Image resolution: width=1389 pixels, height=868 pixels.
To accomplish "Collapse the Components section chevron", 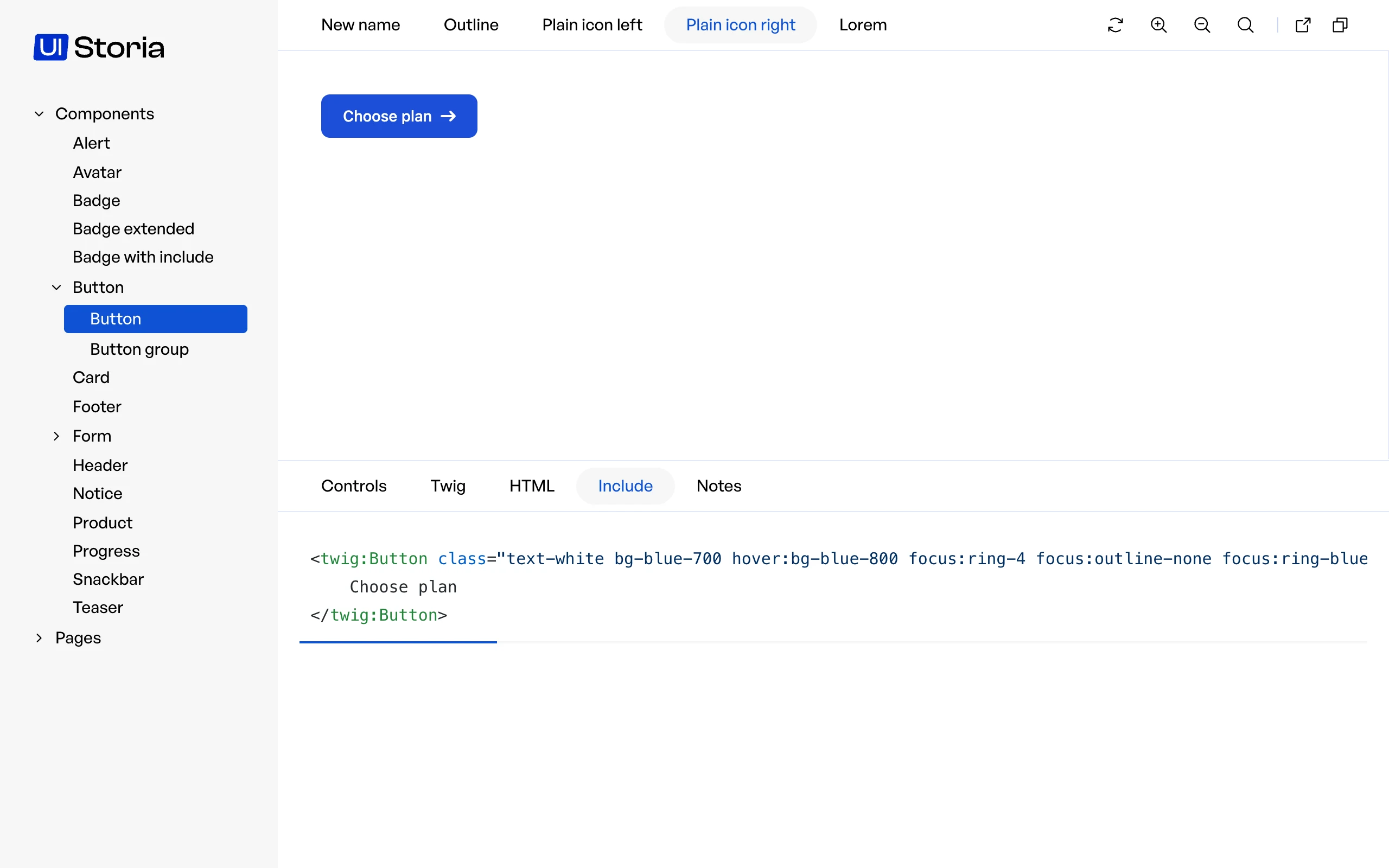I will coord(39,114).
